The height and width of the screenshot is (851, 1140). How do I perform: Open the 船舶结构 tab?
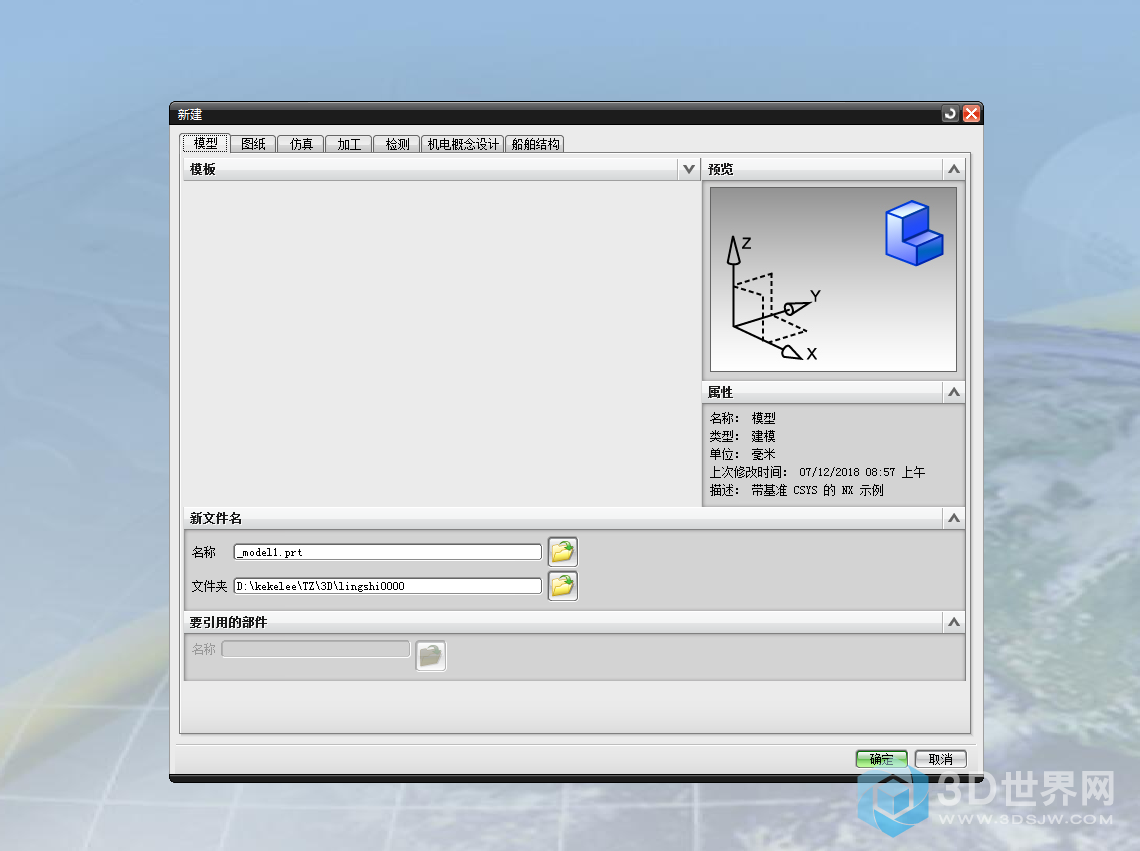pyautogui.click(x=535, y=144)
